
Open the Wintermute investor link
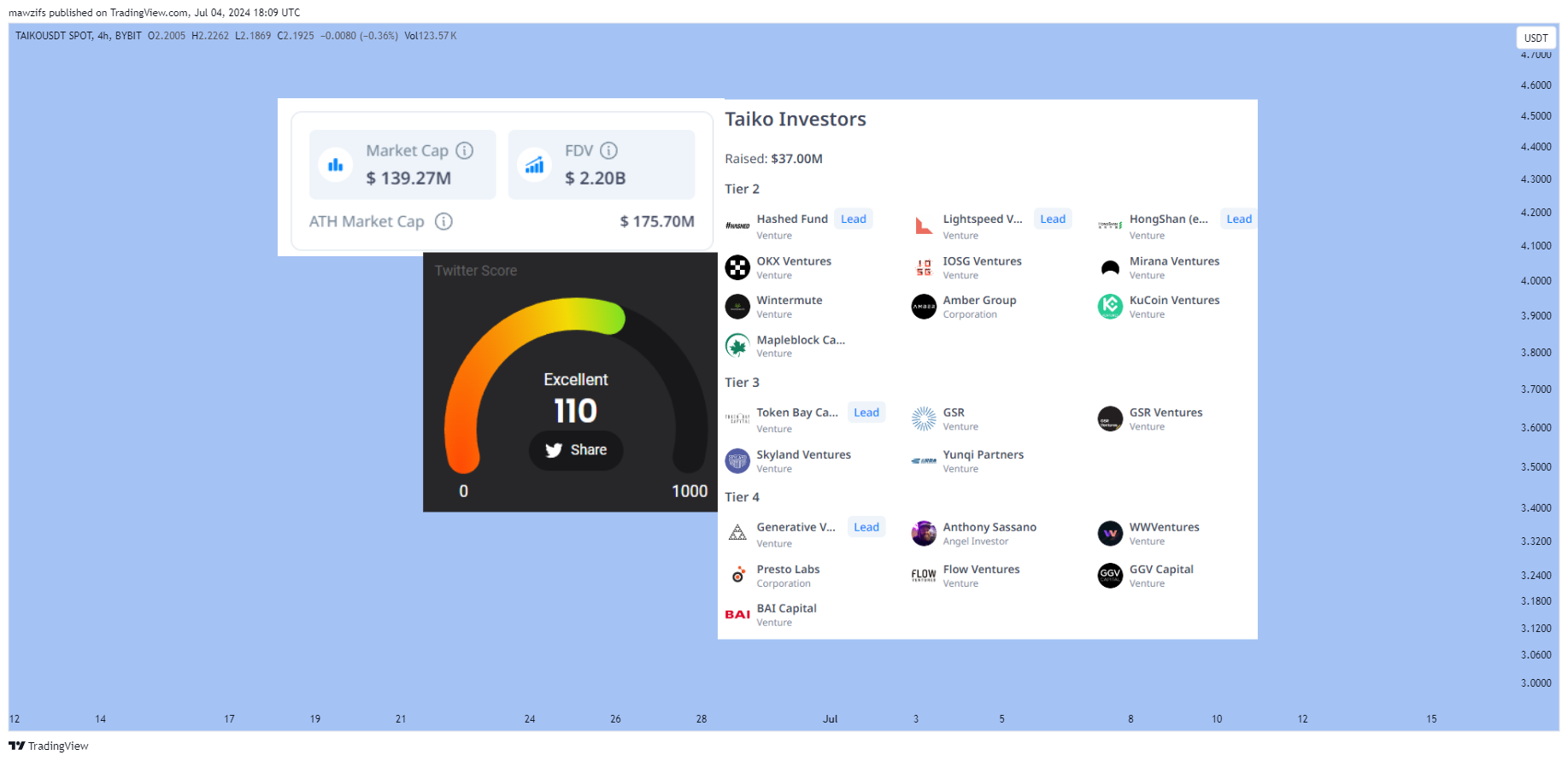(x=790, y=301)
